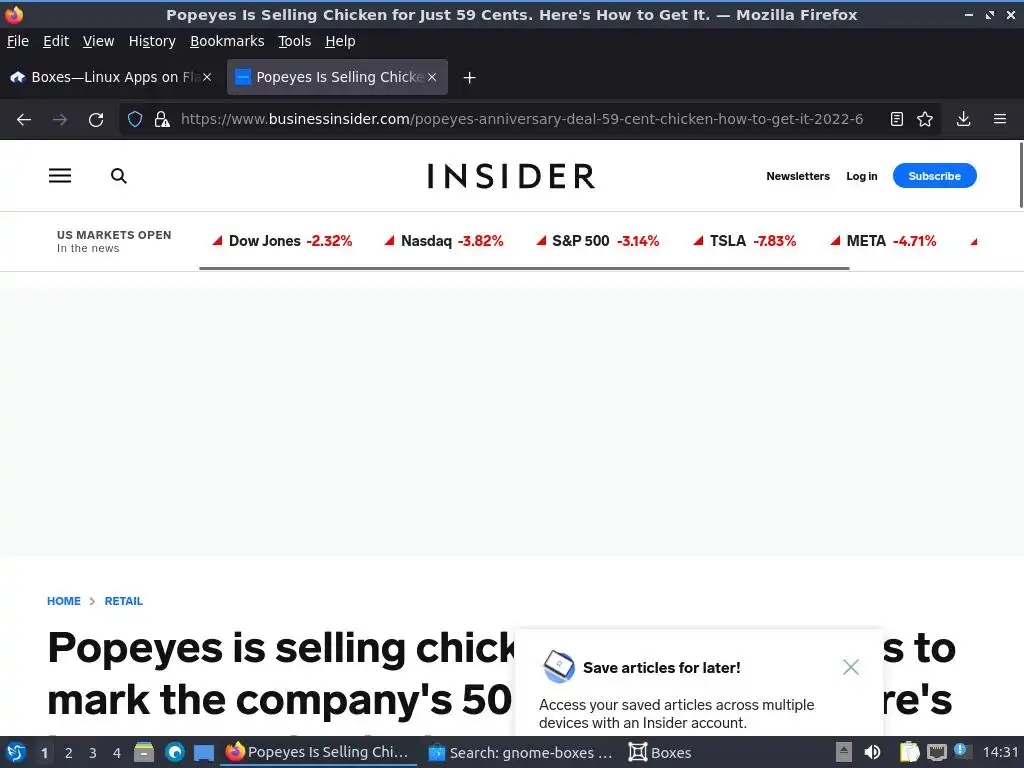This screenshot has width=1024, height=768.
Task: Click the market ticker horizontal scrollbar
Action: (x=524, y=268)
